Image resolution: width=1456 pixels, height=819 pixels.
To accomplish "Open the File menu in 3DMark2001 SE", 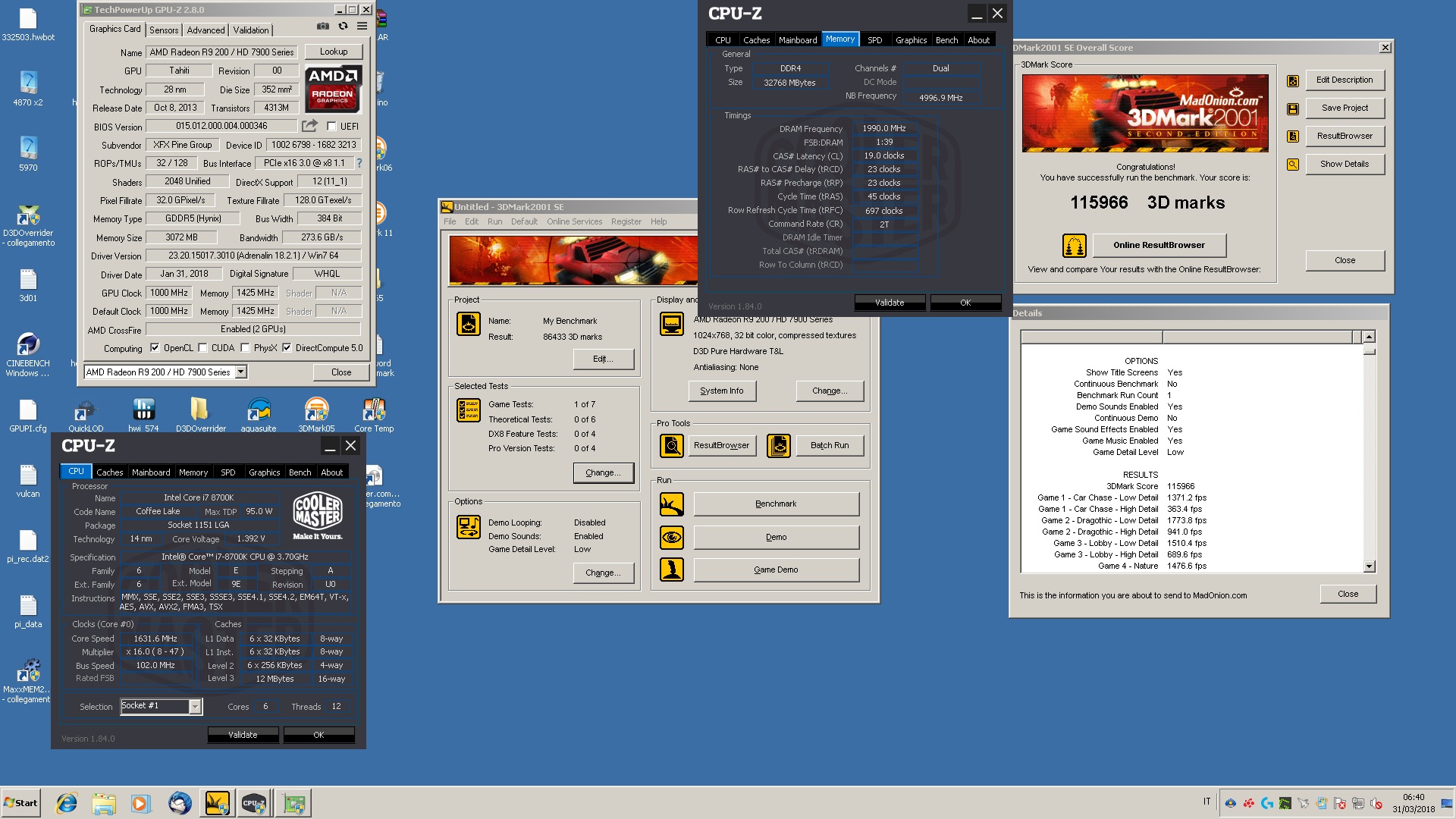I will (450, 221).
